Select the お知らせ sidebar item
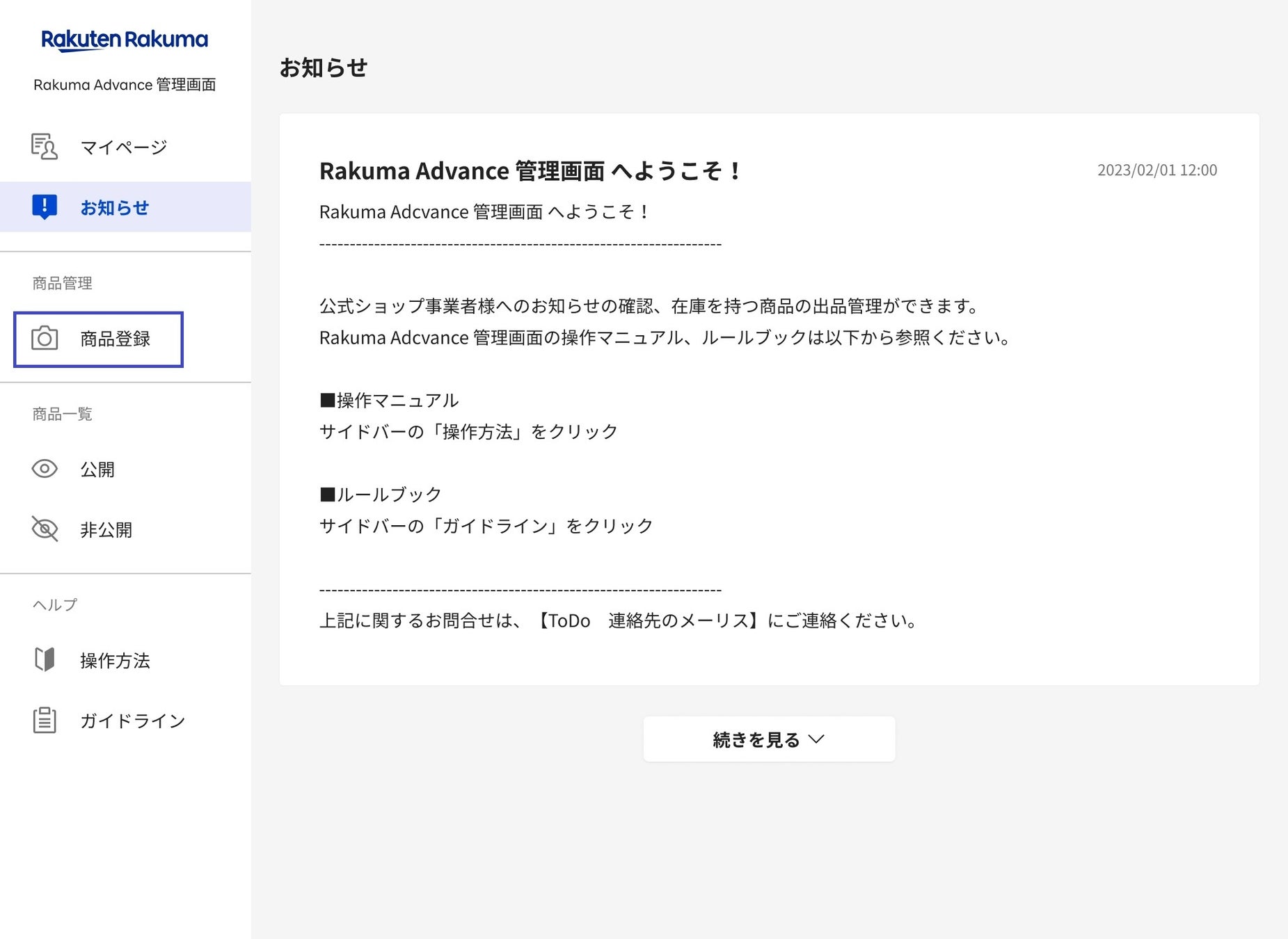This screenshot has height=939, width=1288. tap(115, 207)
